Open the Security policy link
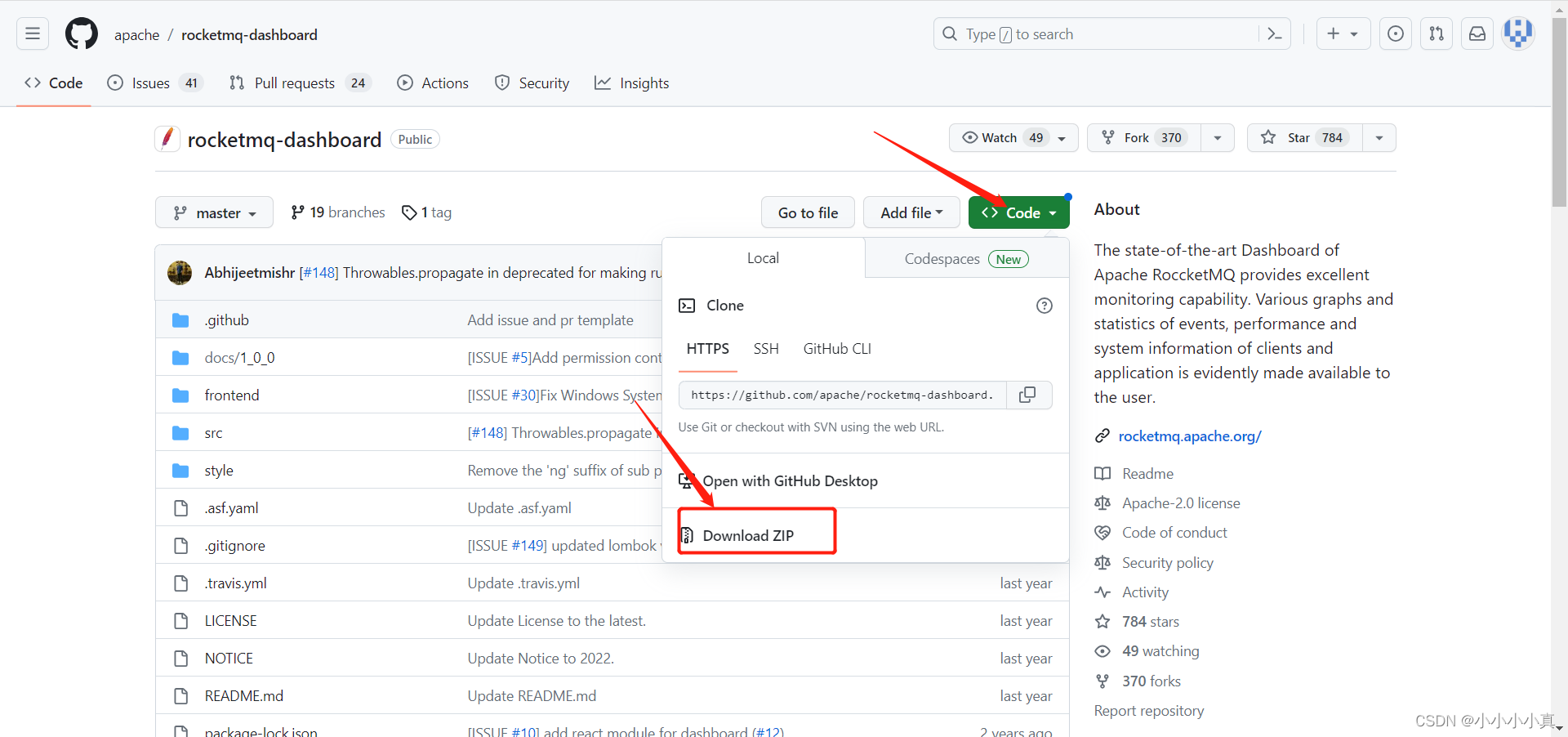 [x=1168, y=563]
